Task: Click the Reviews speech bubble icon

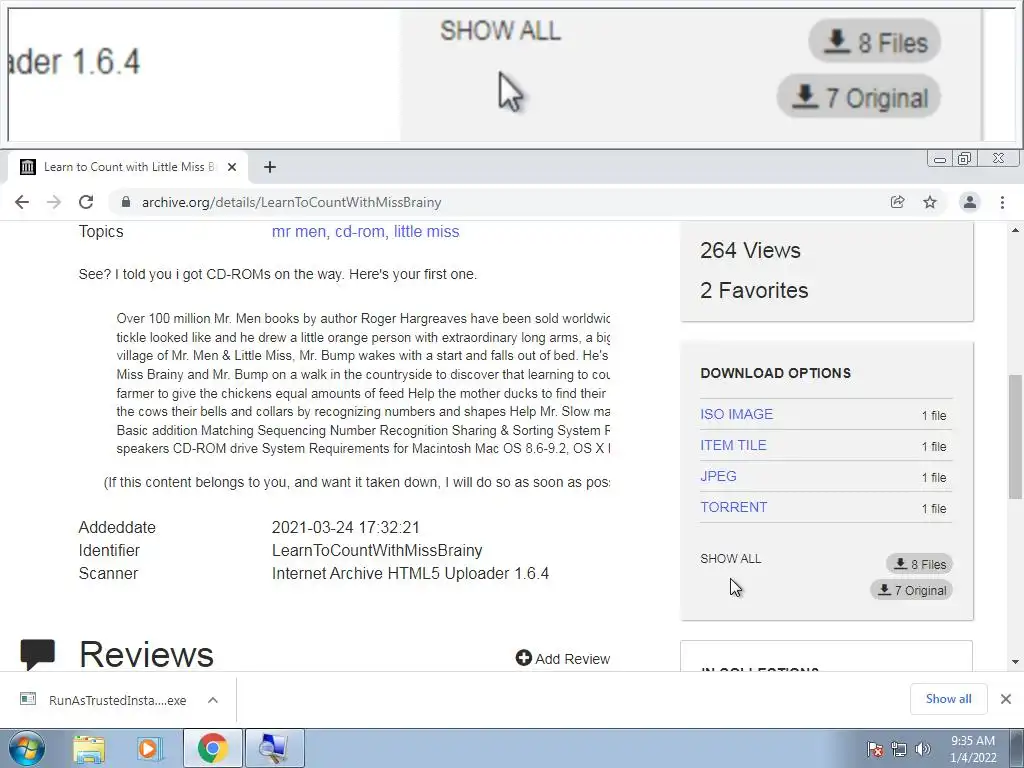Action: coord(37,654)
